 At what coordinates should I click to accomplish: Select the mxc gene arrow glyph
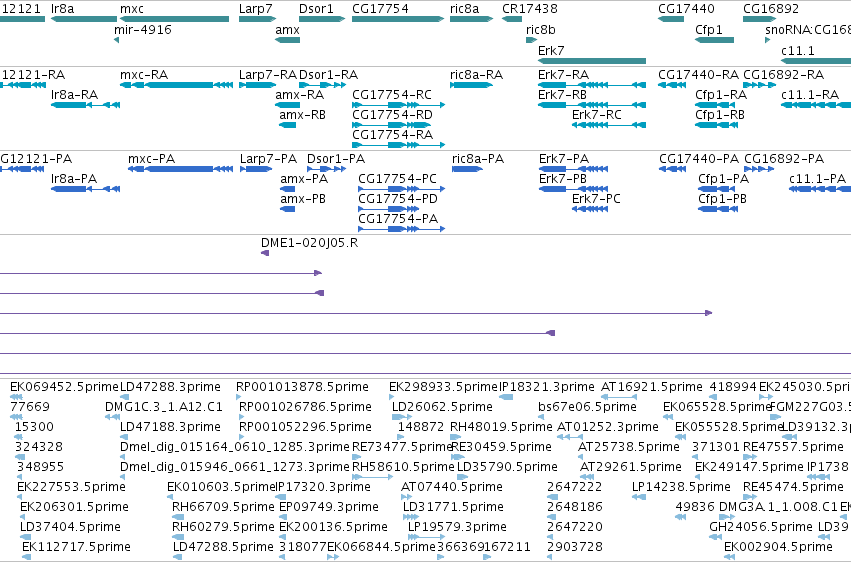[174, 19]
